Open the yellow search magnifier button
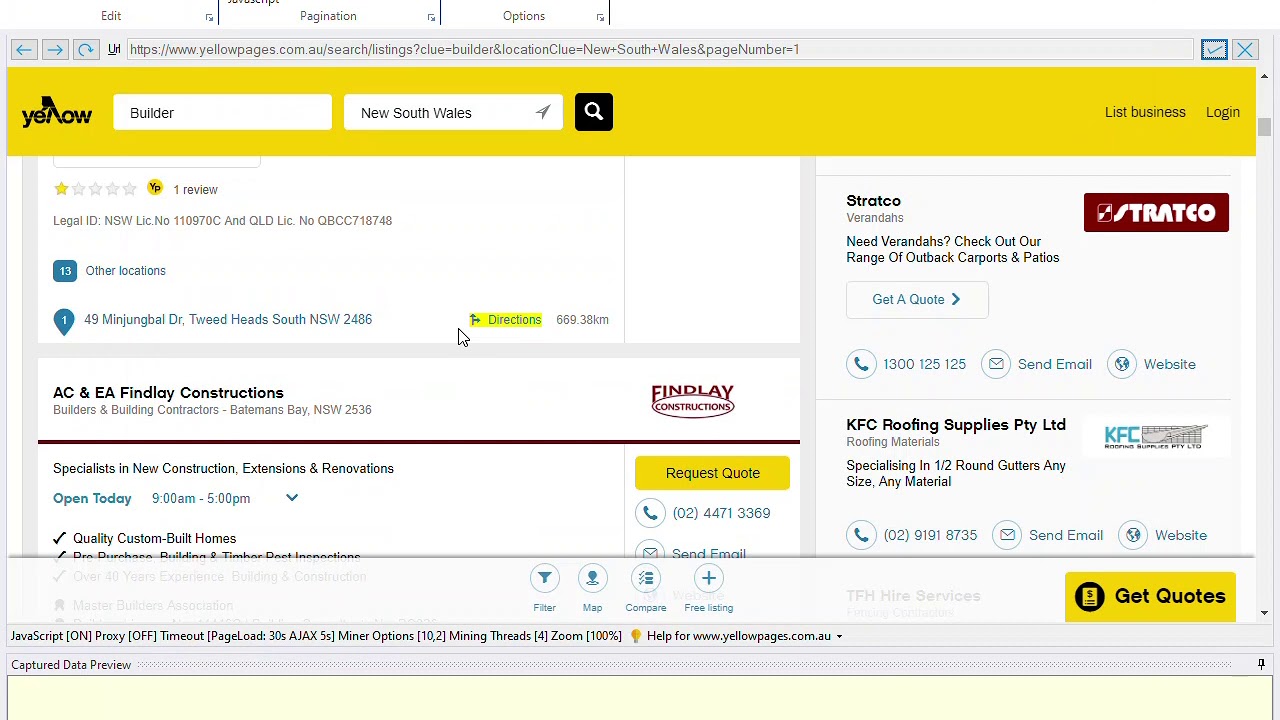The width and height of the screenshot is (1280, 720). tap(594, 112)
